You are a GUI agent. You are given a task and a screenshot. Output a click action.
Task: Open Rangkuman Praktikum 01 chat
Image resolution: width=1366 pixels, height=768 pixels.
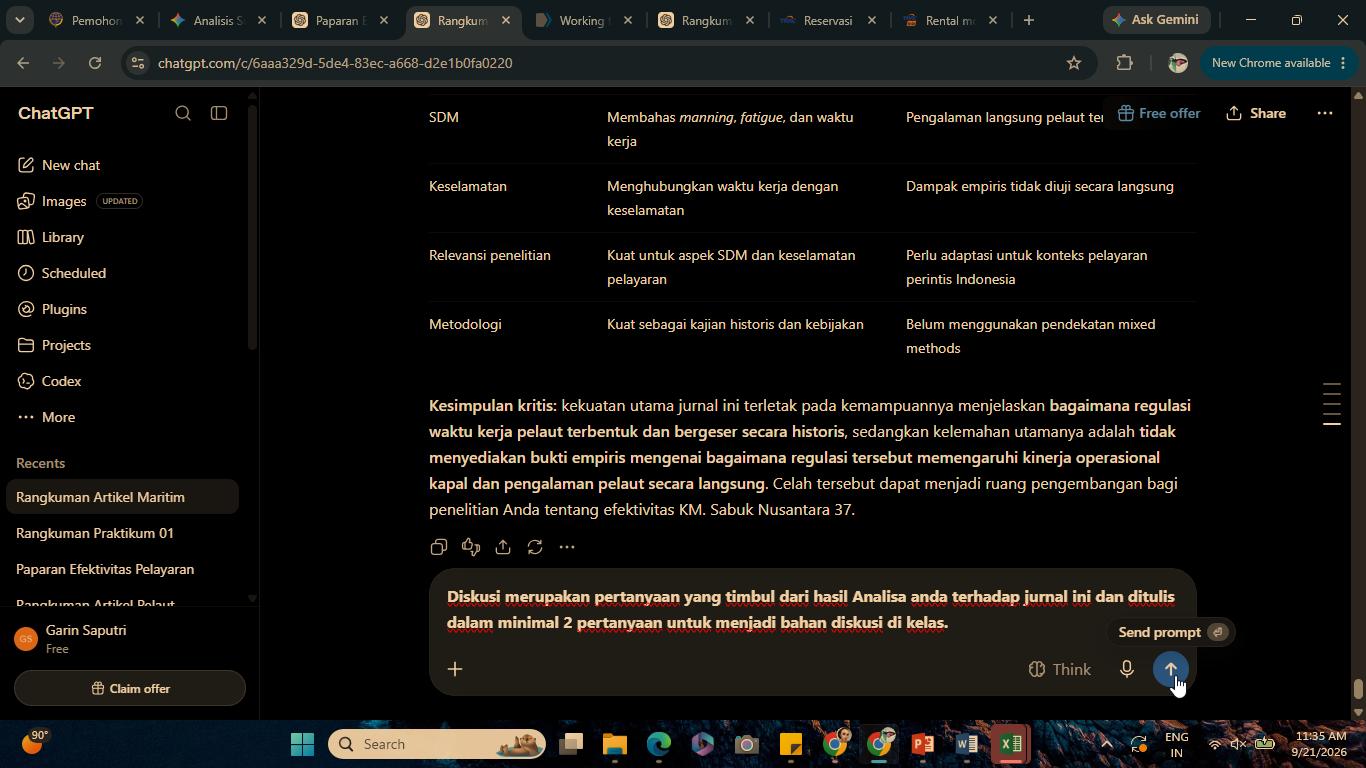(95, 533)
